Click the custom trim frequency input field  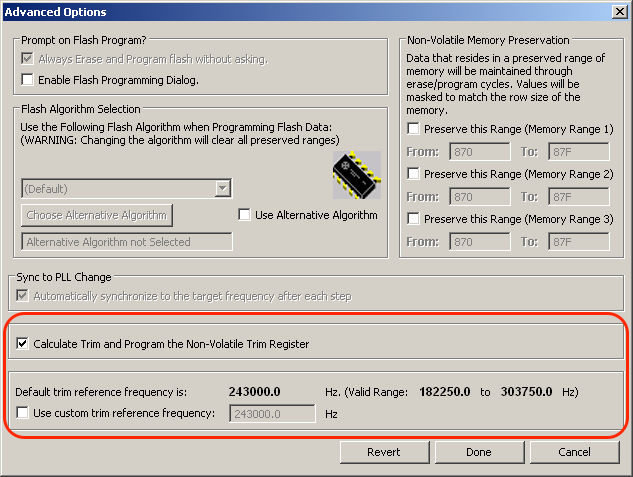click(272, 414)
